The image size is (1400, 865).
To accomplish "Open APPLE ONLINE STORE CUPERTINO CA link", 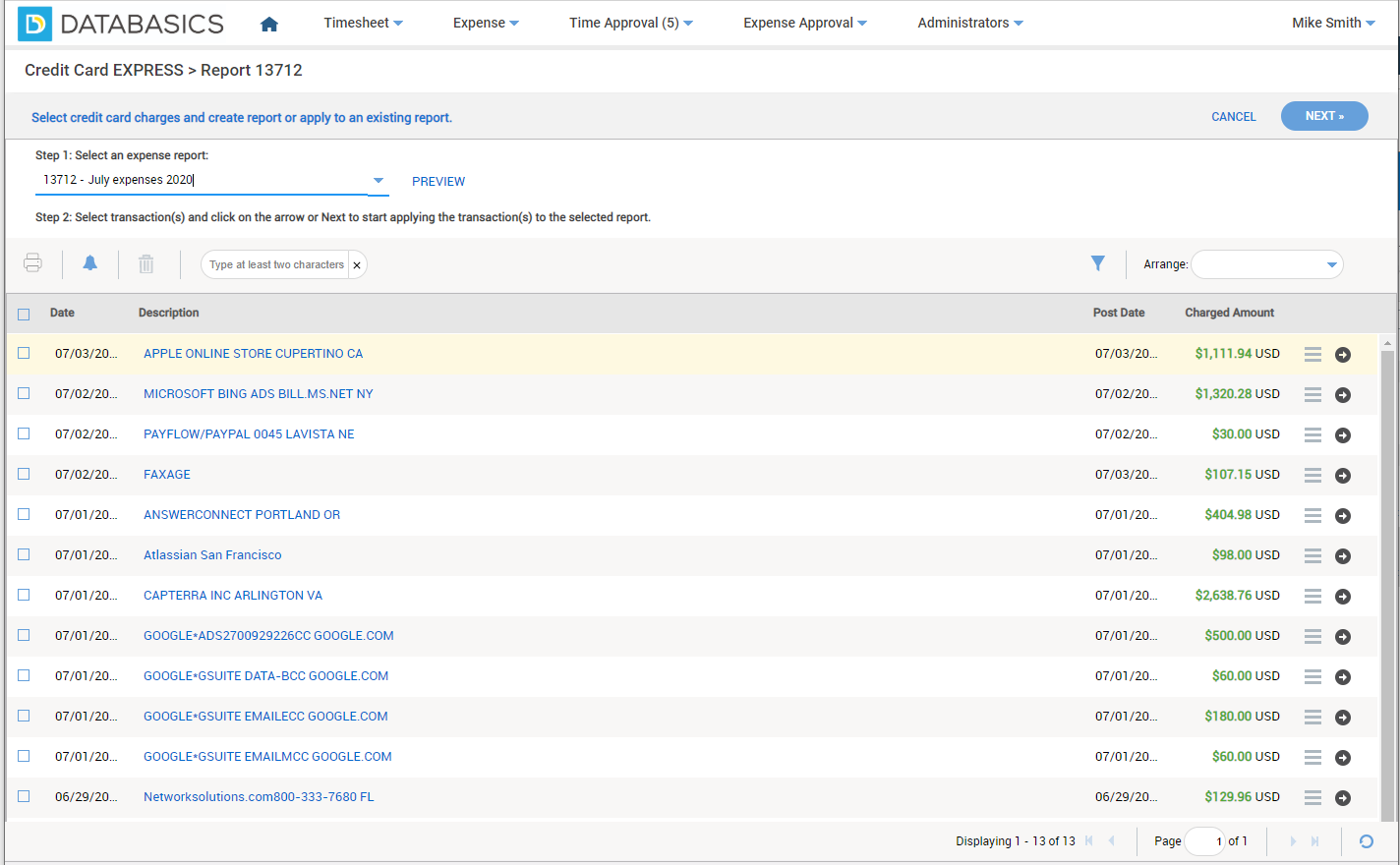I will (254, 354).
